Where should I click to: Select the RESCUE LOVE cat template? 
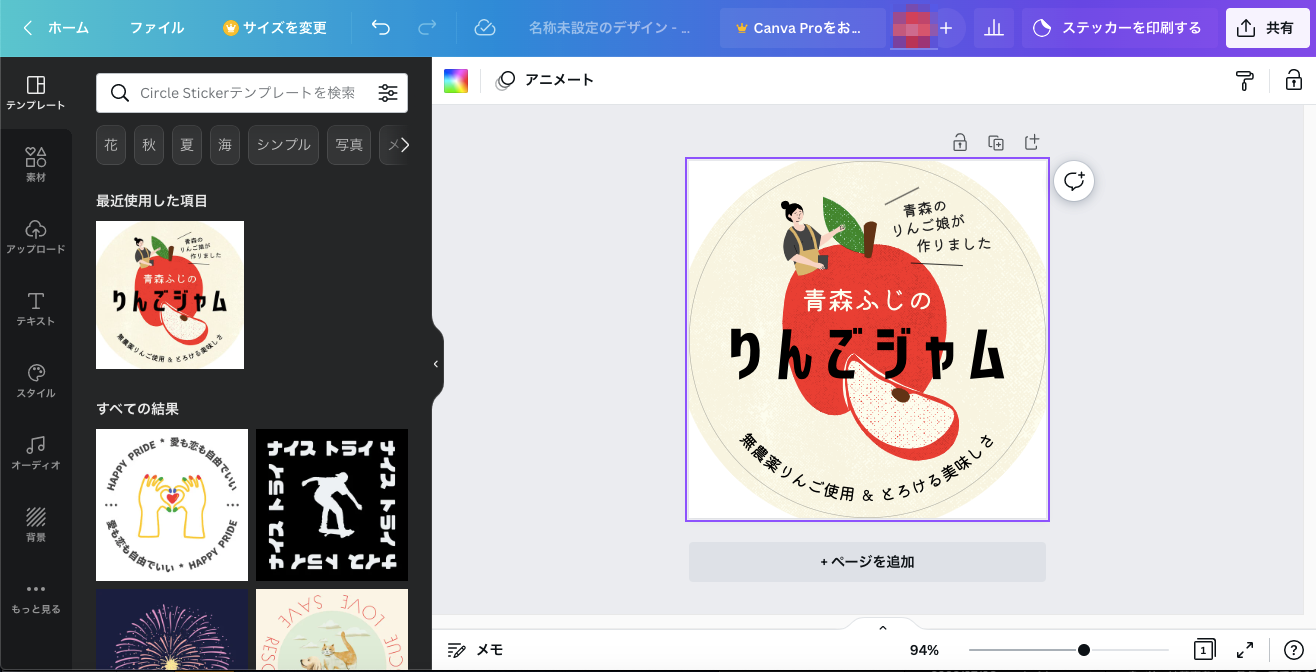pyautogui.click(x=332, y=630)
